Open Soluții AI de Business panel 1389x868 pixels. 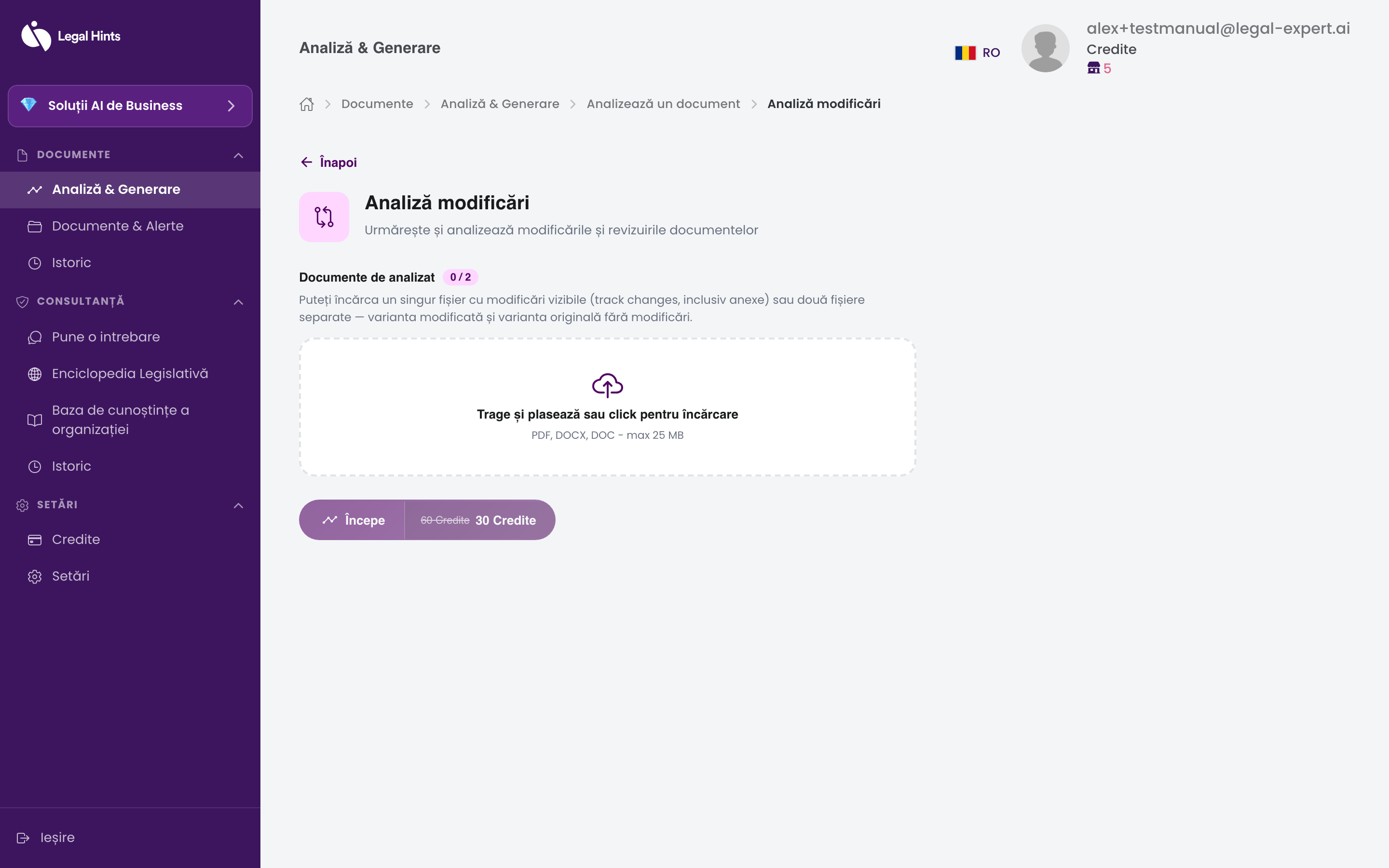(x=130, y=106)
